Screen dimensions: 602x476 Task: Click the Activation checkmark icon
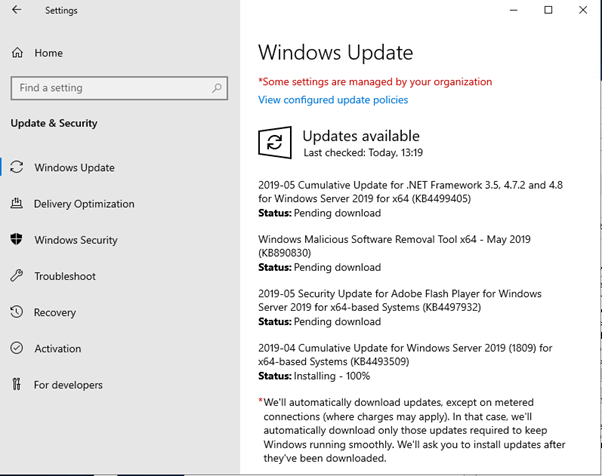pyautogui.click(x=17, y=348)
